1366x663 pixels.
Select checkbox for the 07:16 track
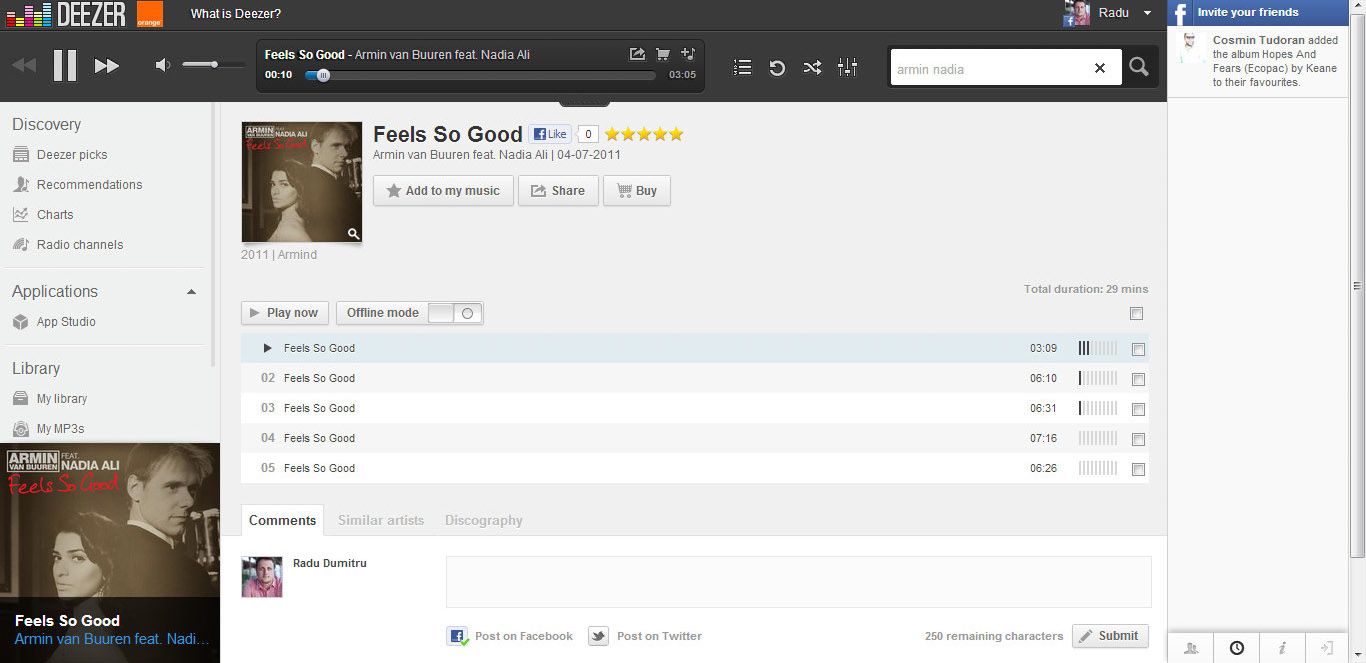pos(1138,439)
